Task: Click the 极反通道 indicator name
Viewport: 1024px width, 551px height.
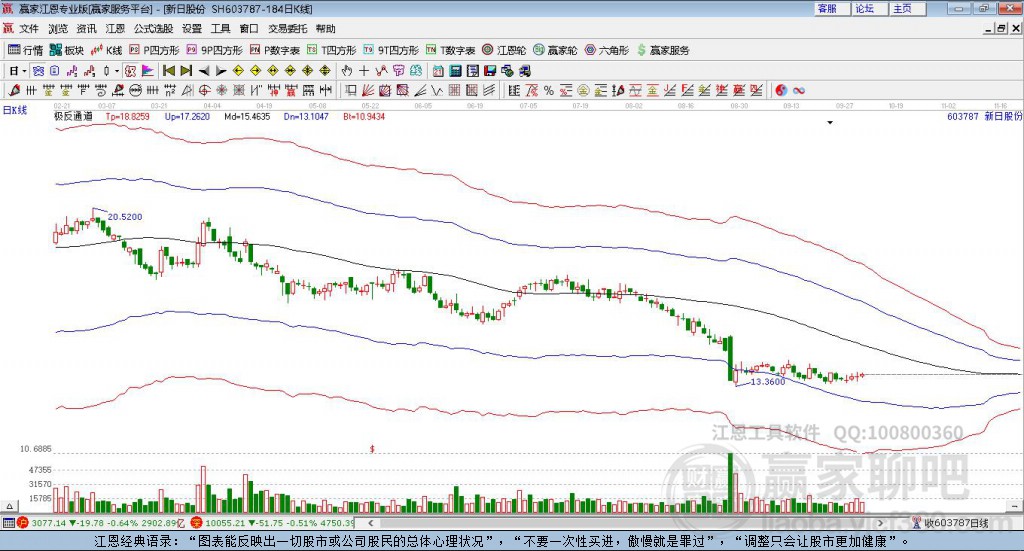Action: click(x=73, y=116)
